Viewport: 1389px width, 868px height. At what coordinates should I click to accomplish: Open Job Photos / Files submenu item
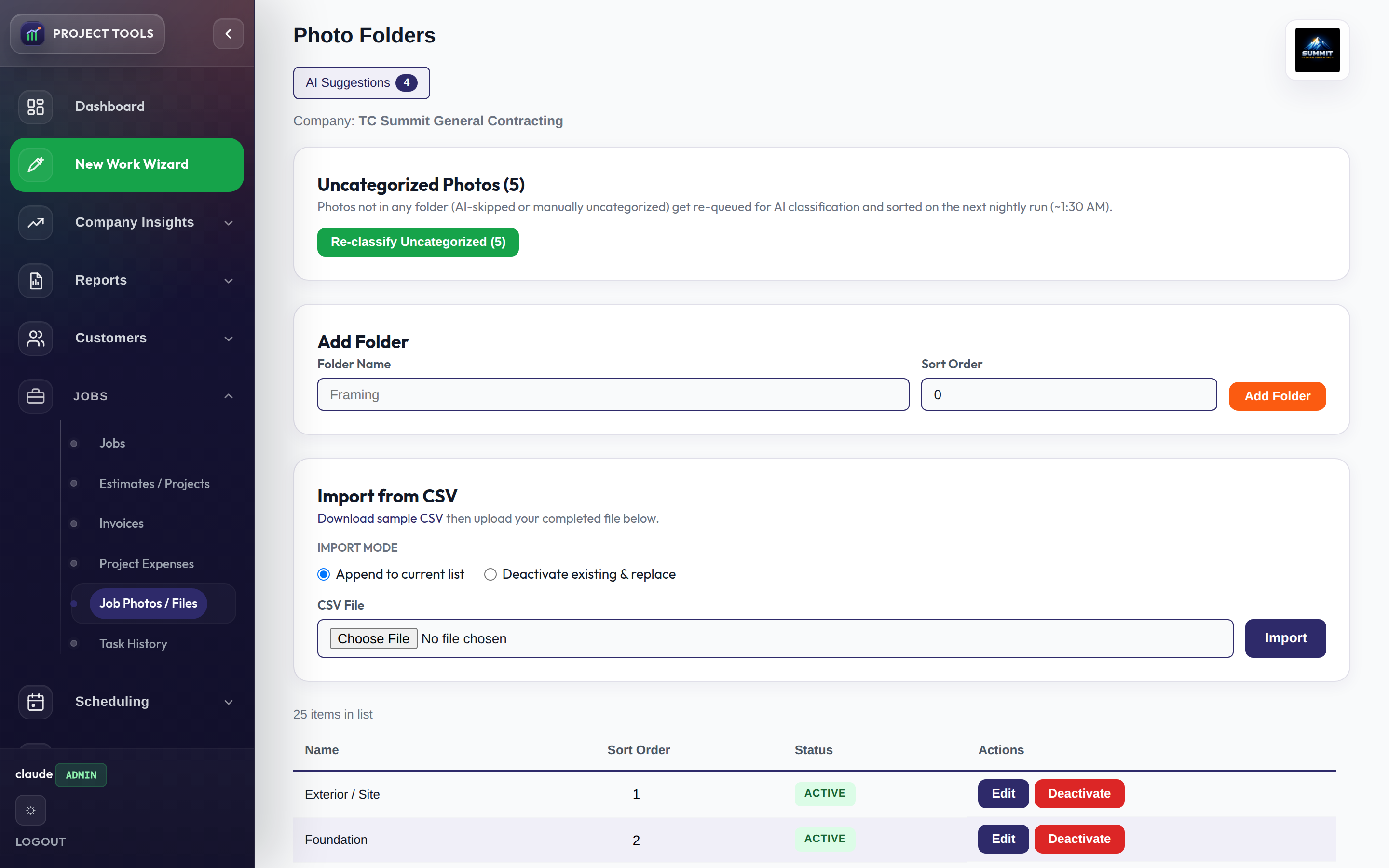pos(148,603)
